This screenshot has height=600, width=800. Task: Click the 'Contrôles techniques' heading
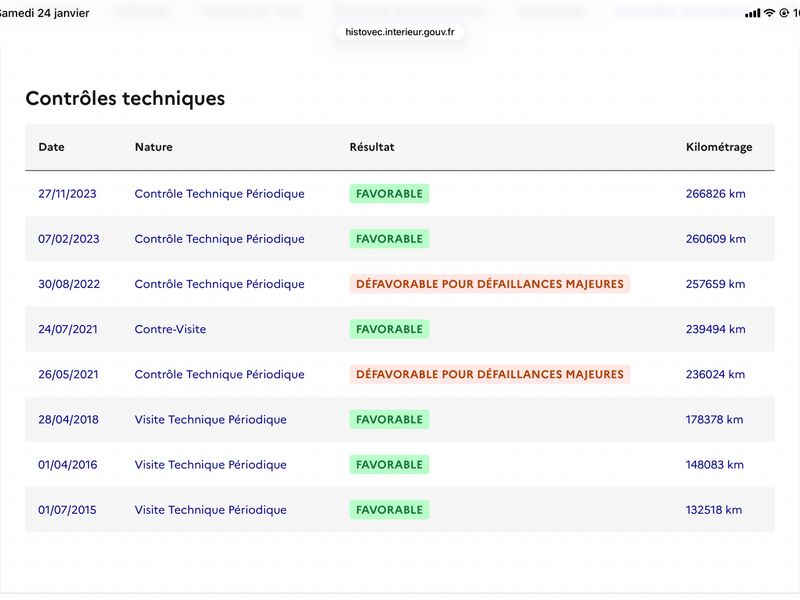point(125,98)
